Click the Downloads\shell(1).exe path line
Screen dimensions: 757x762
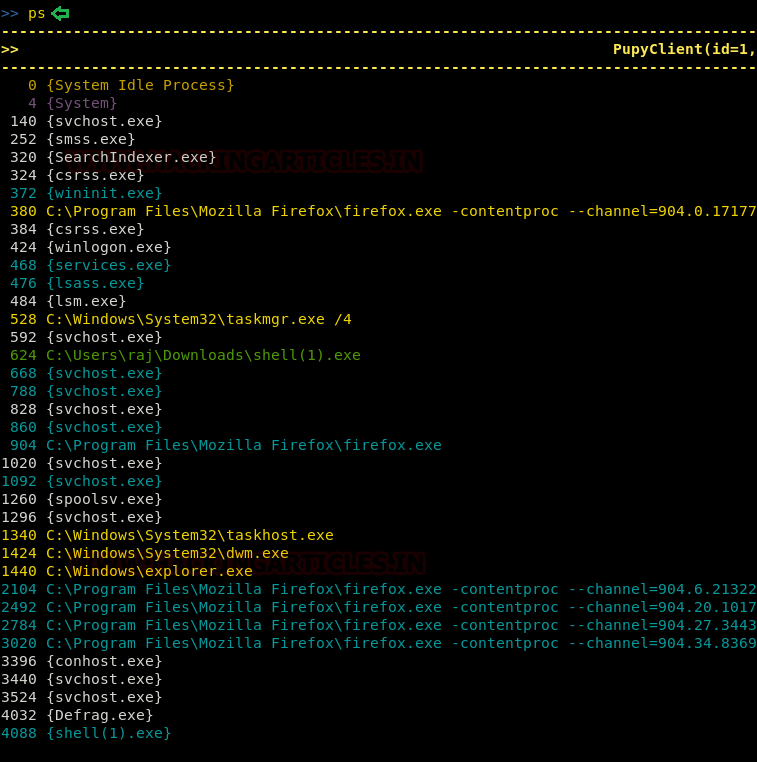coord(203,355)
